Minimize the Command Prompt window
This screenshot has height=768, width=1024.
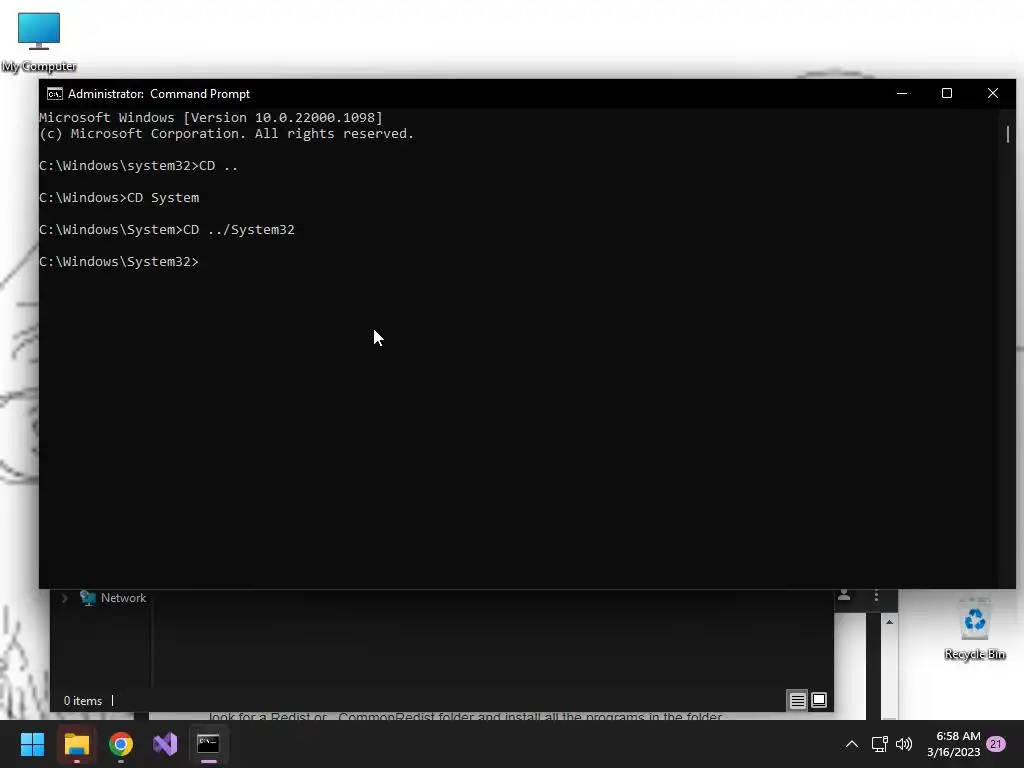[902, 93]
